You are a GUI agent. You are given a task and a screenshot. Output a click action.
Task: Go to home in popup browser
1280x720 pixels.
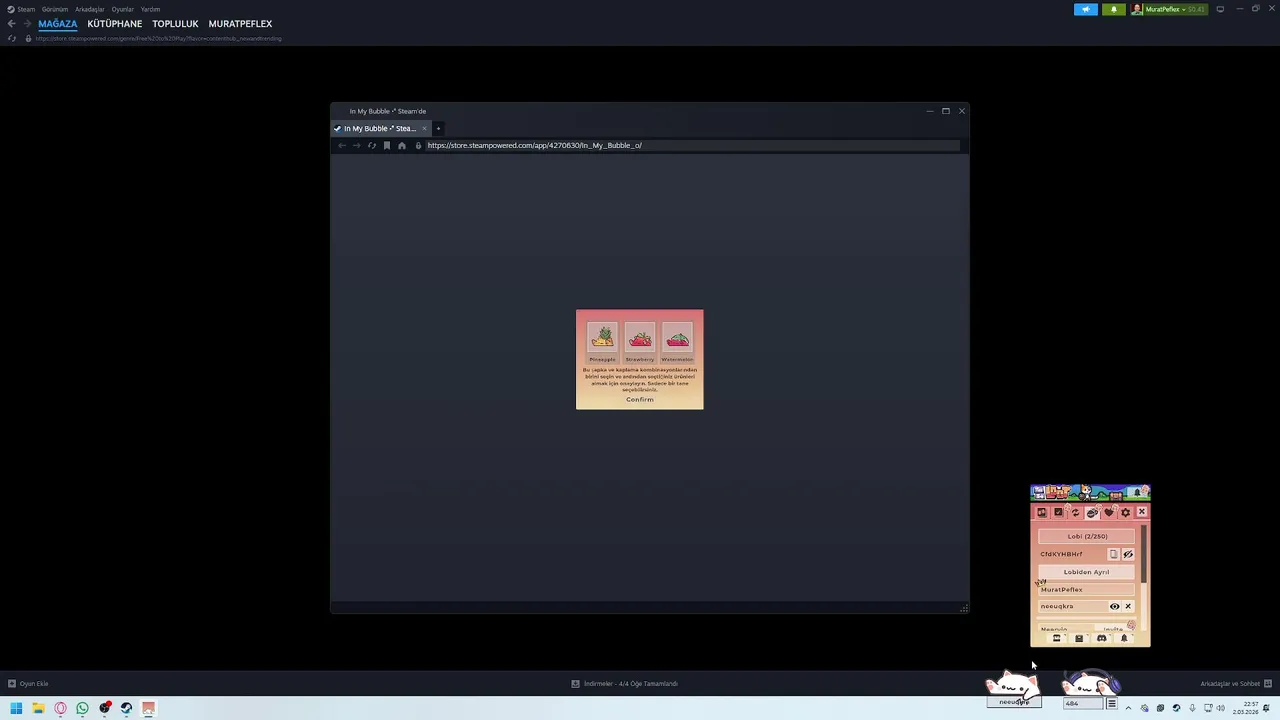coord(402,146)
